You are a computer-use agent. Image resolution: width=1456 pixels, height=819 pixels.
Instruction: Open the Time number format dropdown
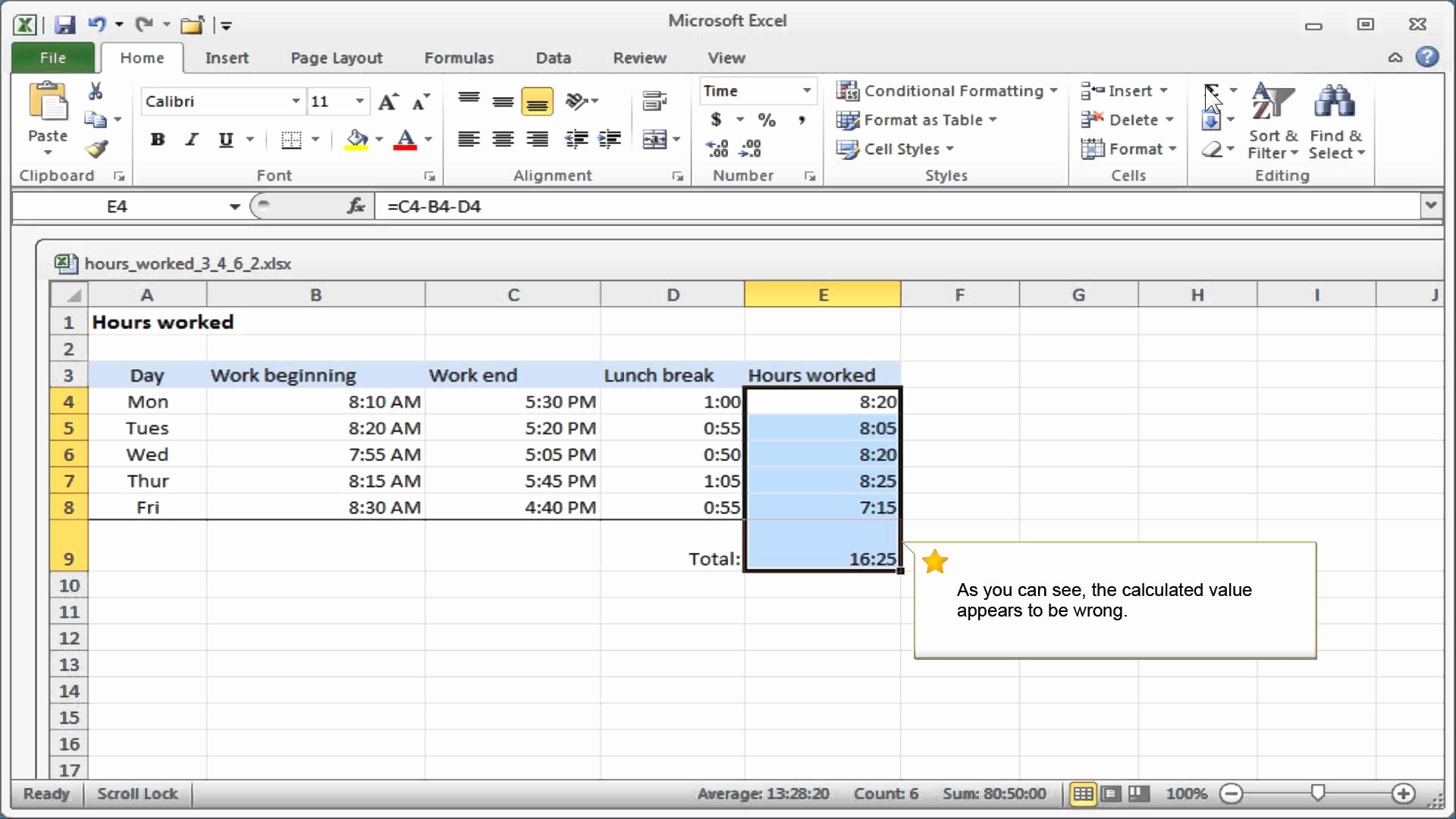(806, 90)
